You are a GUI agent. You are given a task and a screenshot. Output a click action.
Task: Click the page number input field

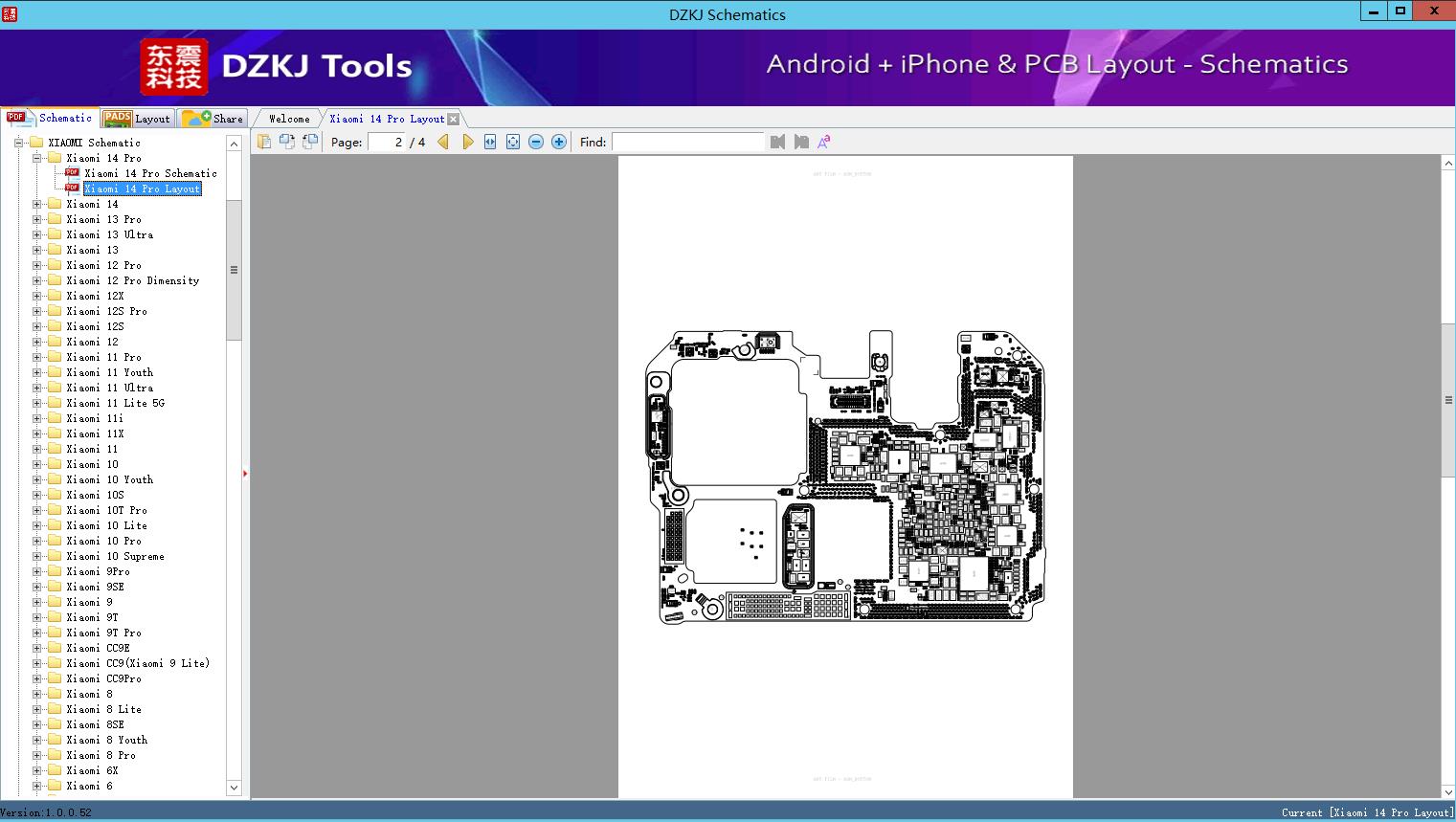[386, 142]
